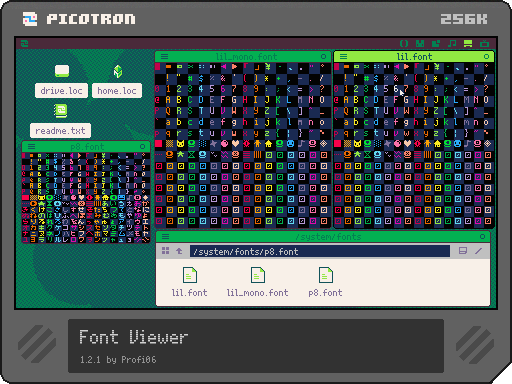Open the readme.txt desktop file
This screenshot has height=384, width=512.
pyautogui.click(x=60, y=121)
